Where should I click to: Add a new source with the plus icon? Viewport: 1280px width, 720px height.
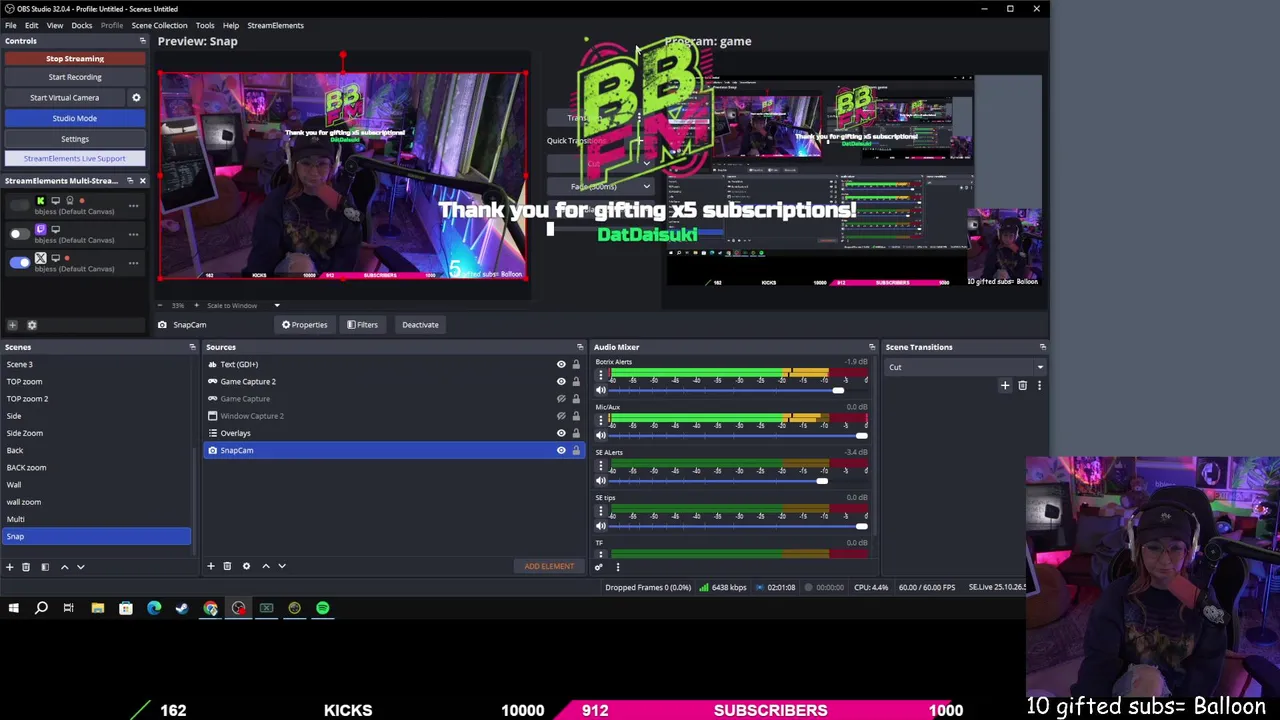pyautogui.click(x=210, y=566)
